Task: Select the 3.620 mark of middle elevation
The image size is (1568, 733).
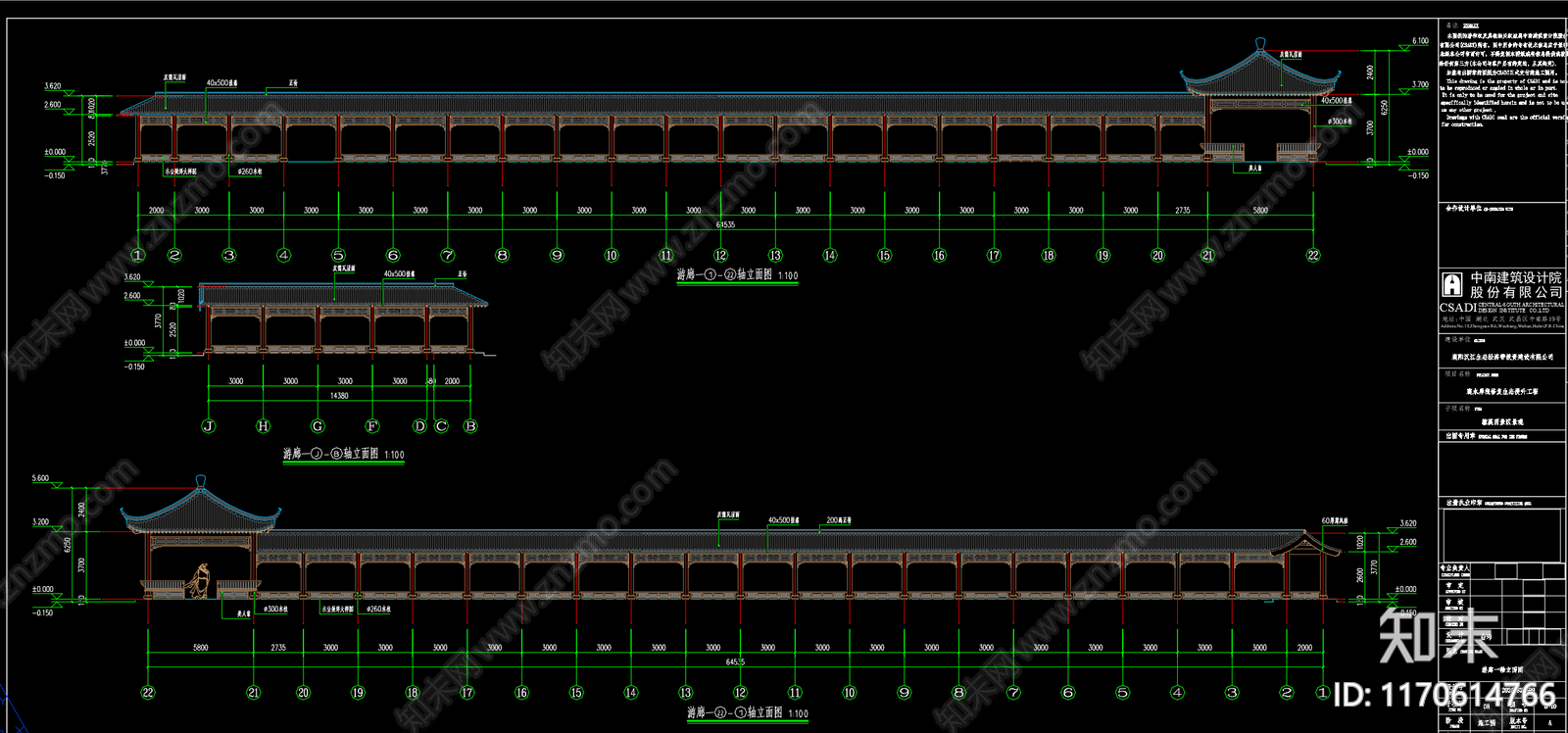Action: pos(131,277)
